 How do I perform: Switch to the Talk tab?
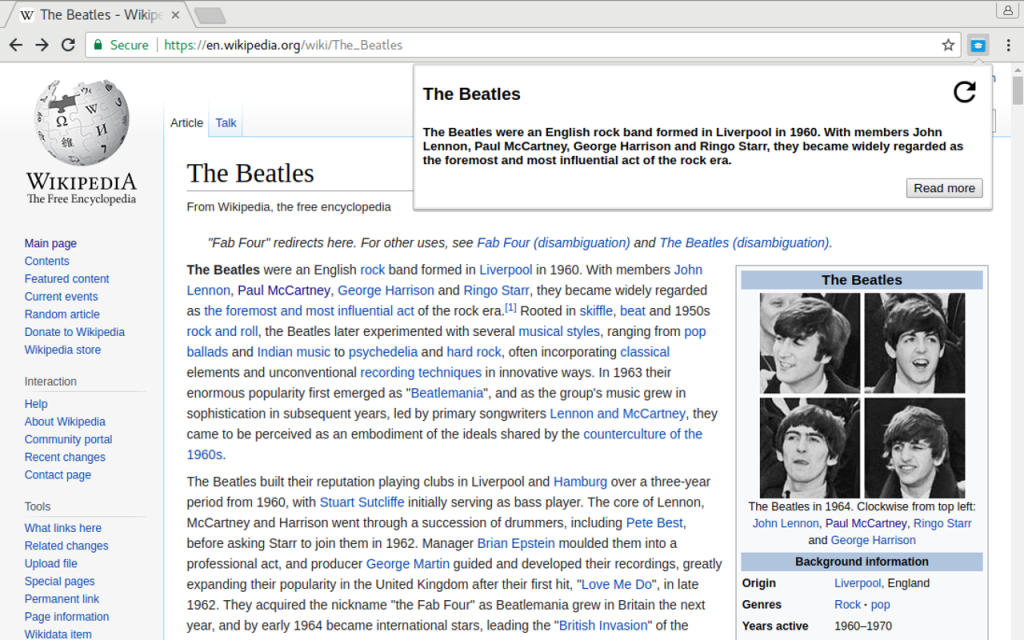coord(226,123)
